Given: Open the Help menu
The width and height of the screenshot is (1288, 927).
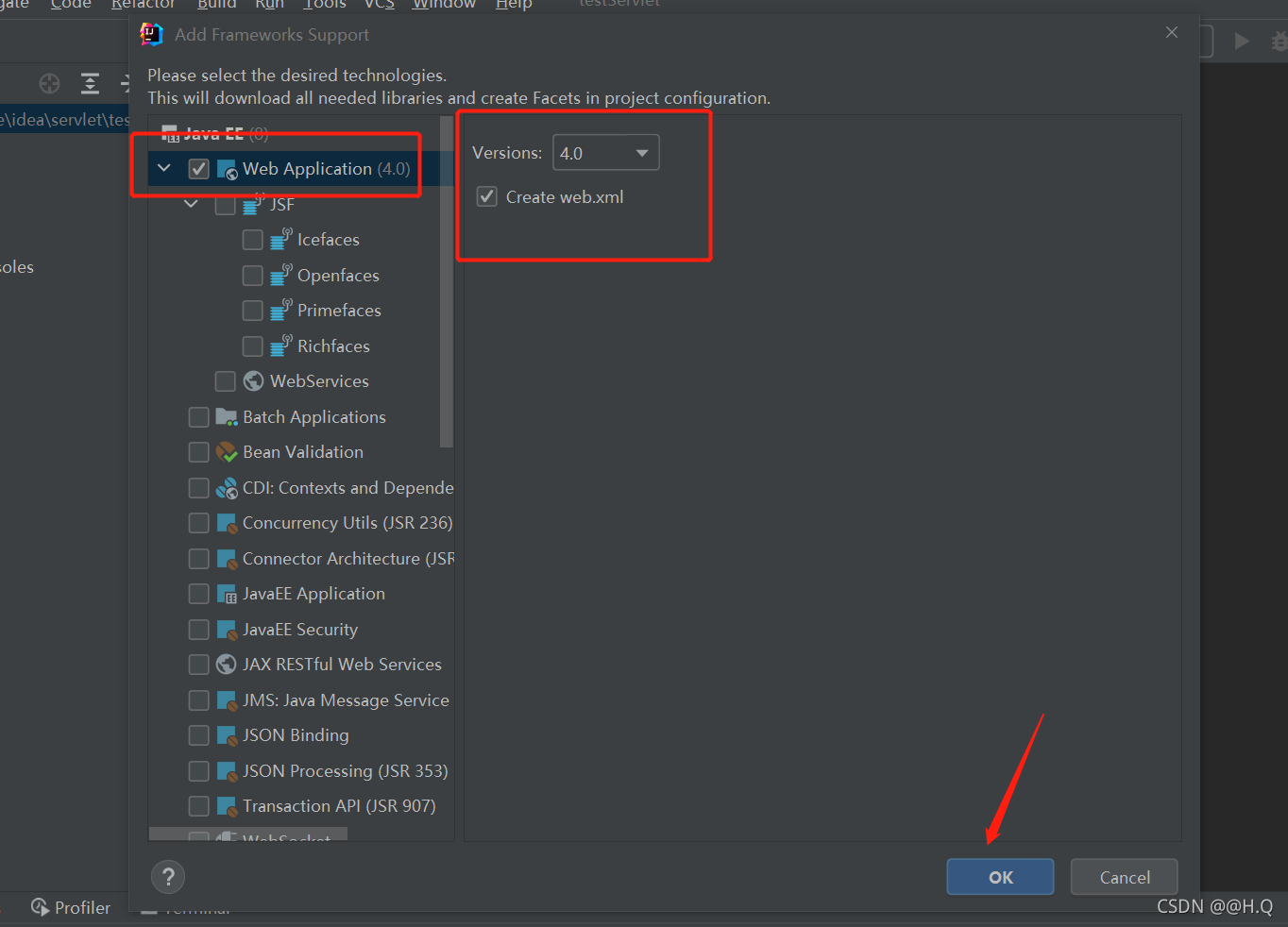Looking at the screenshot, I should click(514, 5).
